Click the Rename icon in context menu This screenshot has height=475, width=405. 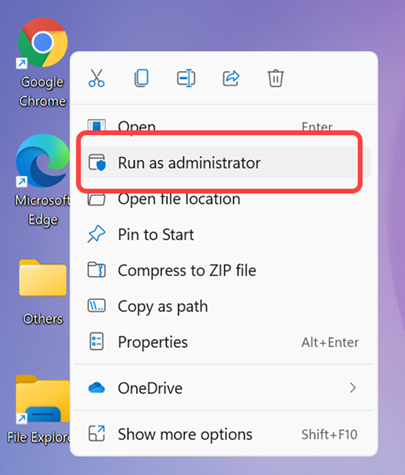click(186, 78)
